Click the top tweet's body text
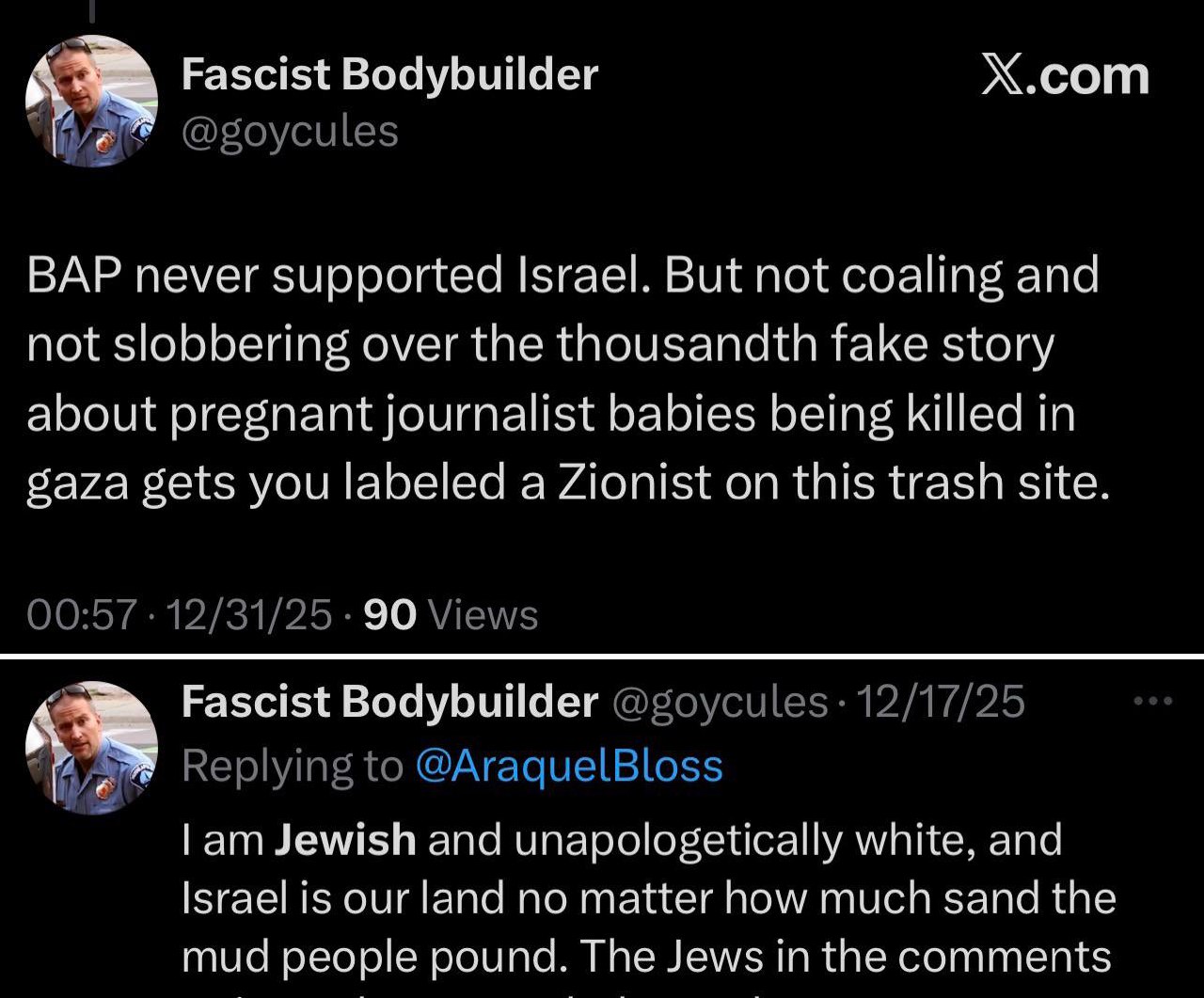This screenshot has width=1204, height=998. (562, 379)
